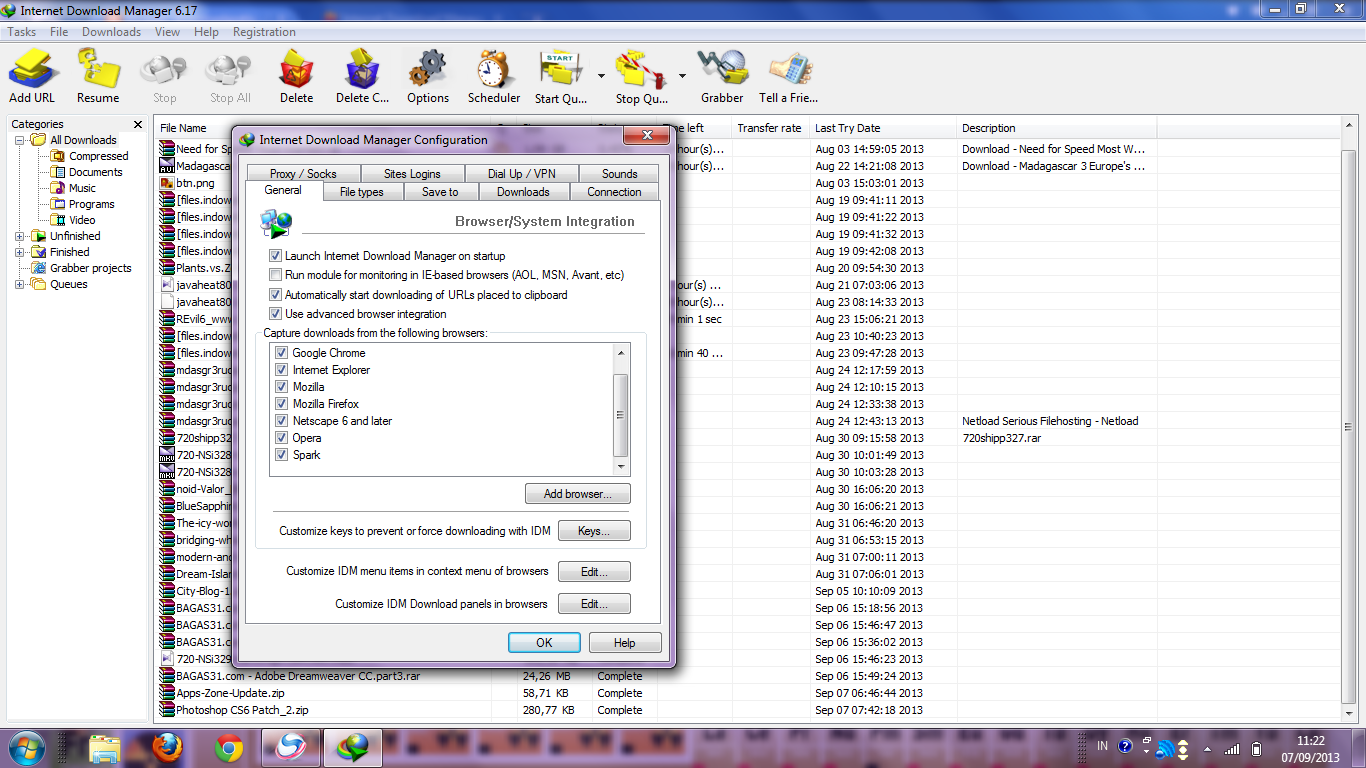The image size is (1366, 768).
Task: Toggle Use advanced browser integration
Action: 276,314
